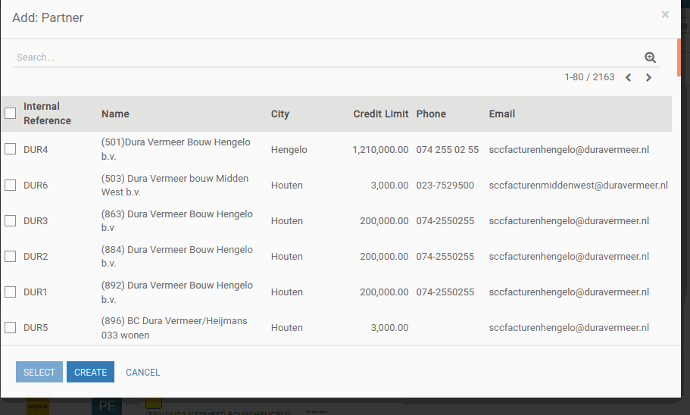Check the DUR3 row checkbox
Screen dimensions: 690x415
pos(10,220)
